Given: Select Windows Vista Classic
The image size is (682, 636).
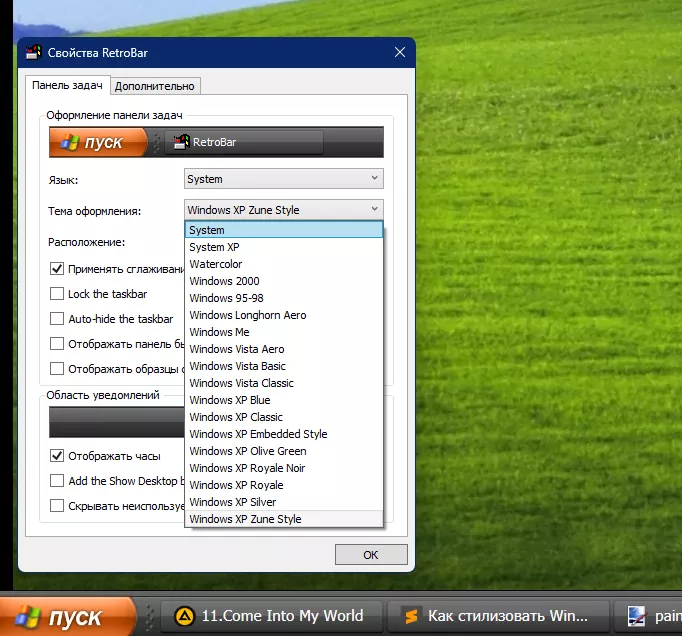Looking at the screenshot, I should pyautogui.click(x=284, y=383).
